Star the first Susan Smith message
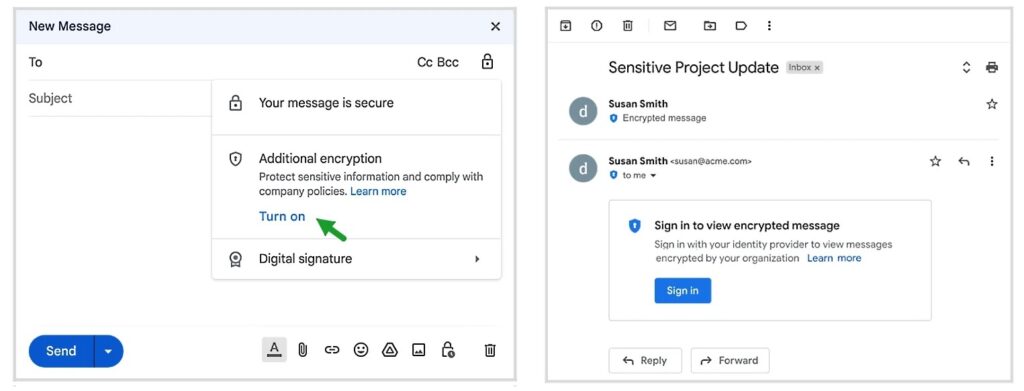 992,104
